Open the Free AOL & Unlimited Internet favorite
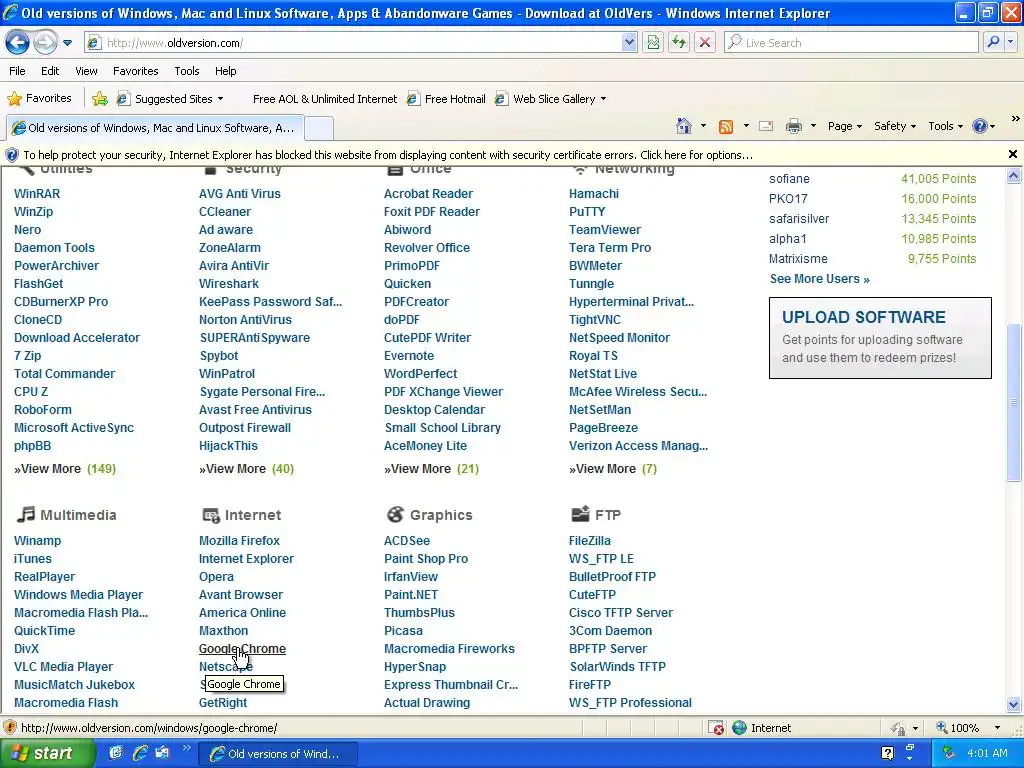The height and width of the screenshot is (768, 1024). [325, 99]
